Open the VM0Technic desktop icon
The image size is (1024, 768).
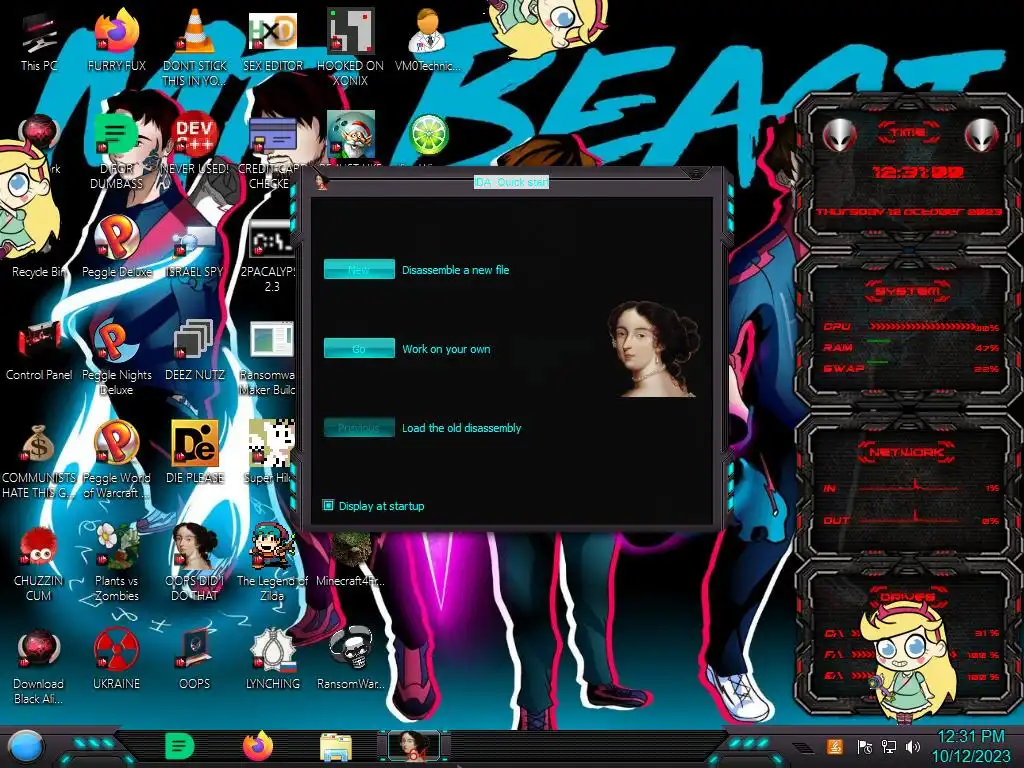(428, 31)
